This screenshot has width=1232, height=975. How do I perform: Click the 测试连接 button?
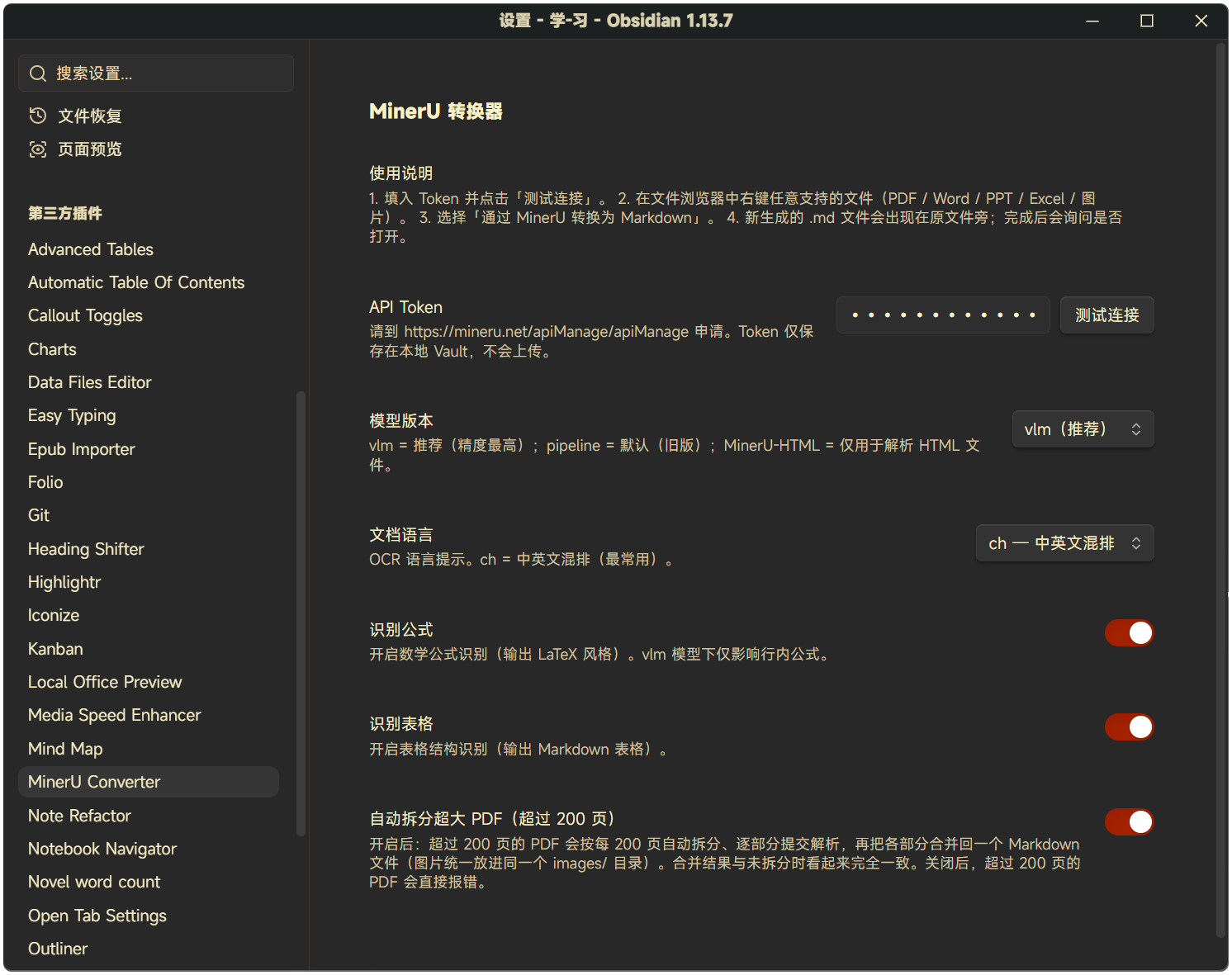pyautogui.click(x=1107, y=315)
